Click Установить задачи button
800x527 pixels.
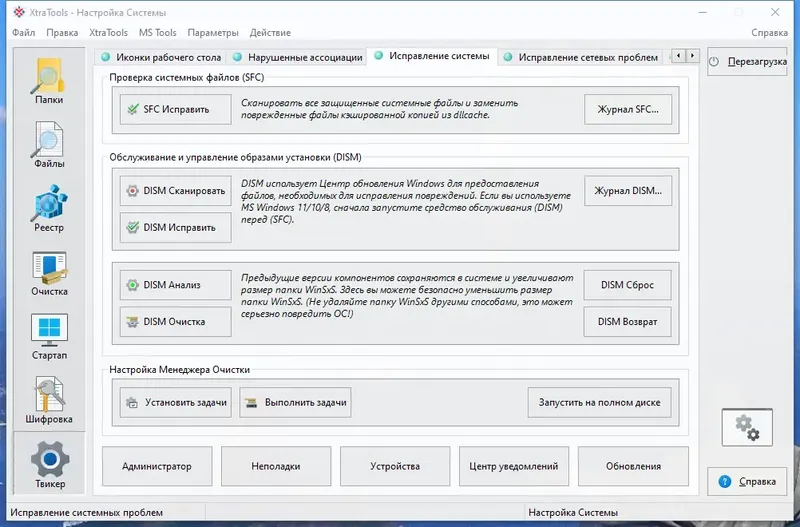tap(176, 403)
